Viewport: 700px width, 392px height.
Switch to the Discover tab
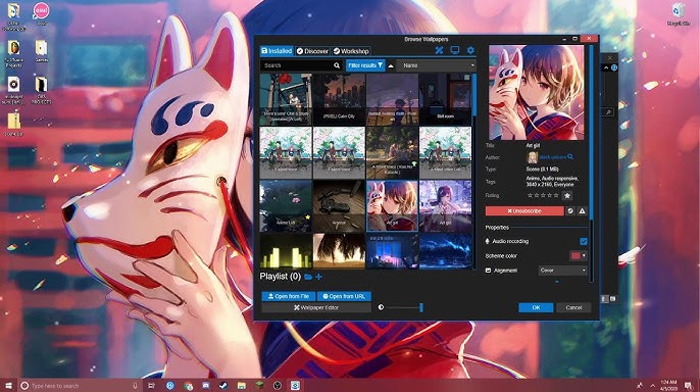[312, 51]
